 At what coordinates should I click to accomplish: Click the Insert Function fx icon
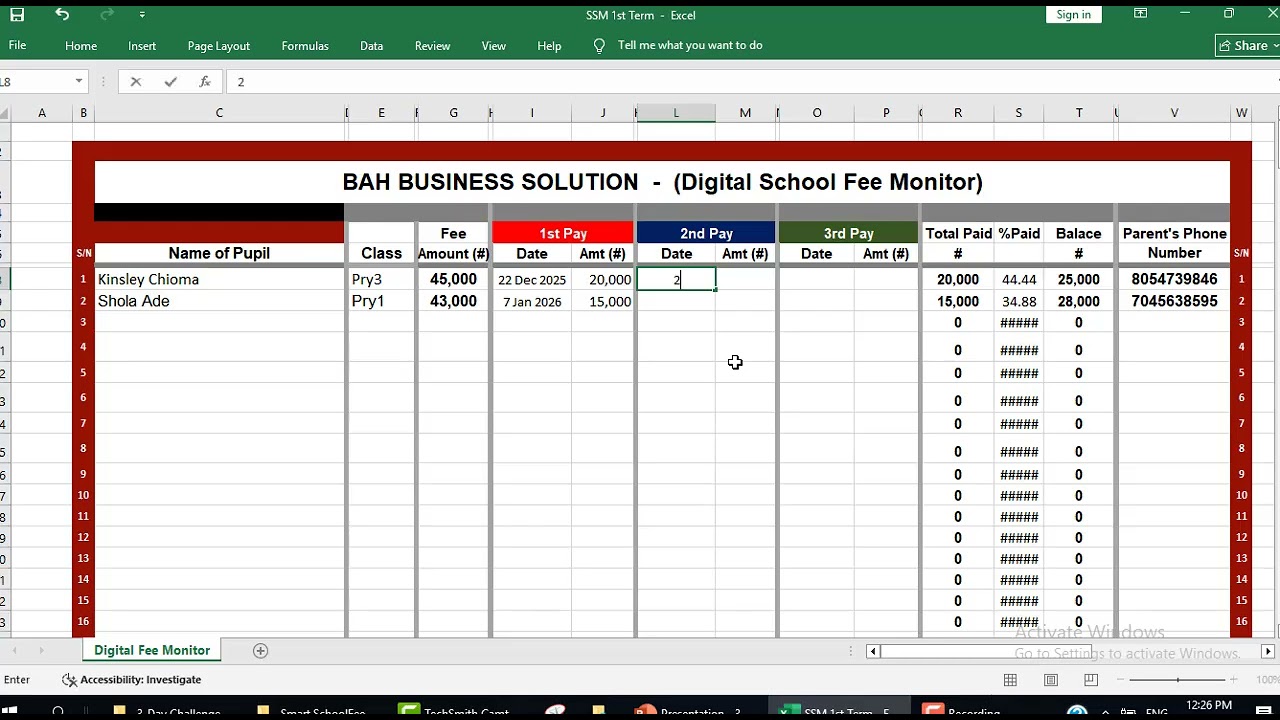(204, 82)
